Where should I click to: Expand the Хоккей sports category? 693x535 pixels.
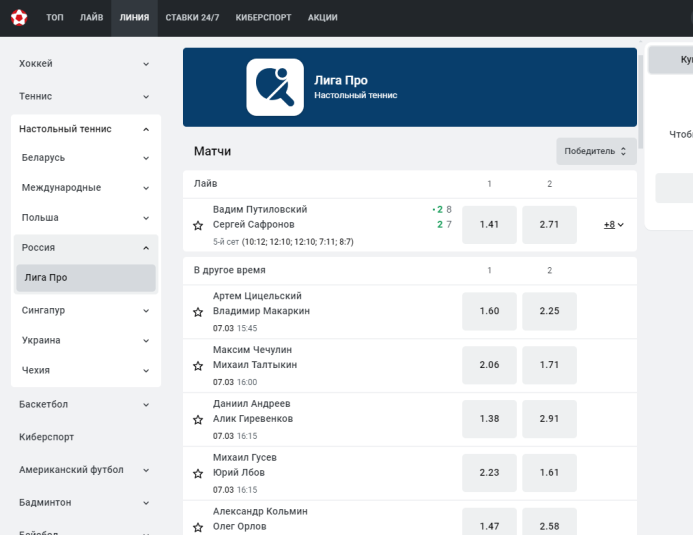(x=84, y=64)
